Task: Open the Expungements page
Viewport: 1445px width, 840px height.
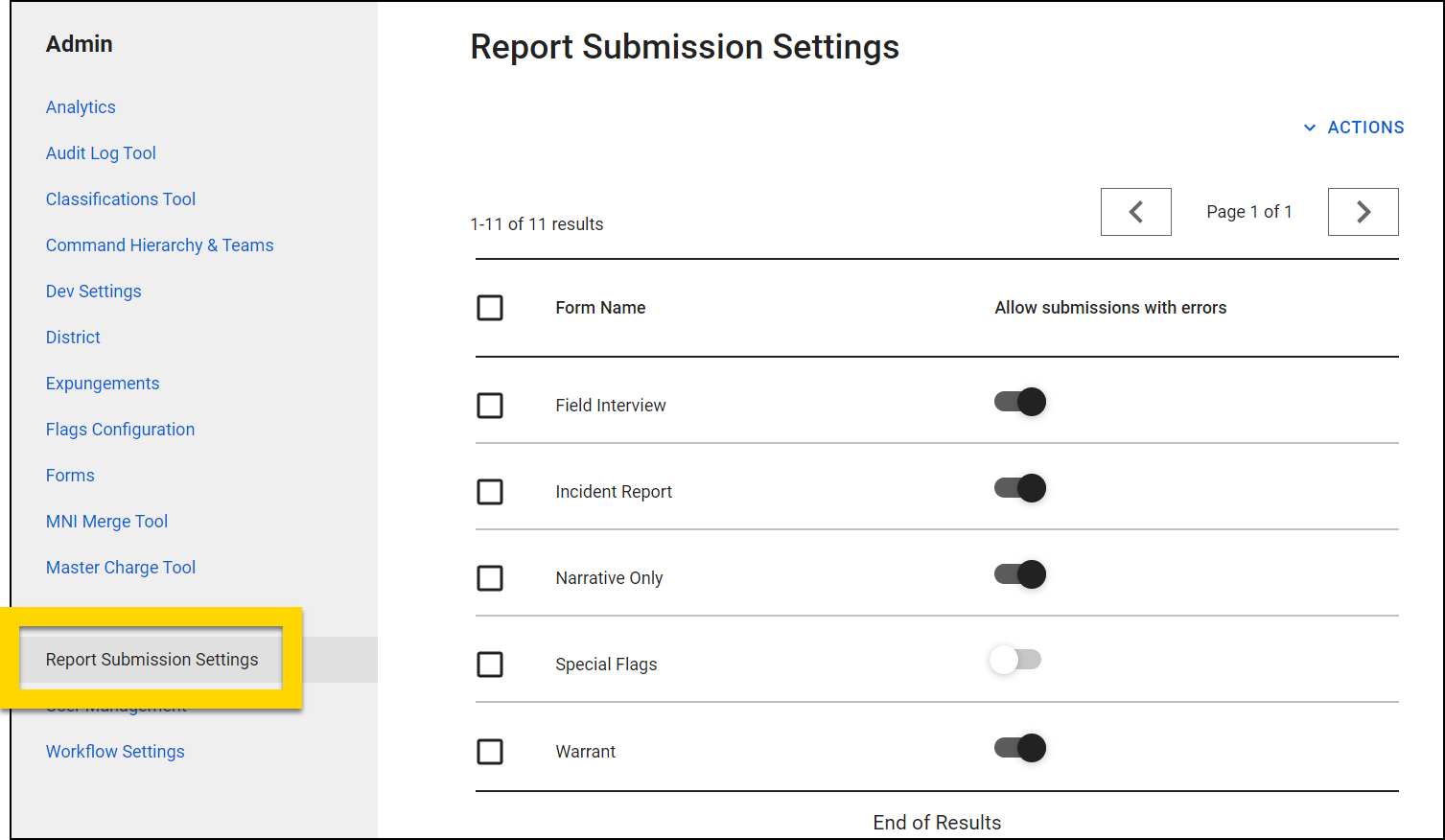Action: [103, 383]
